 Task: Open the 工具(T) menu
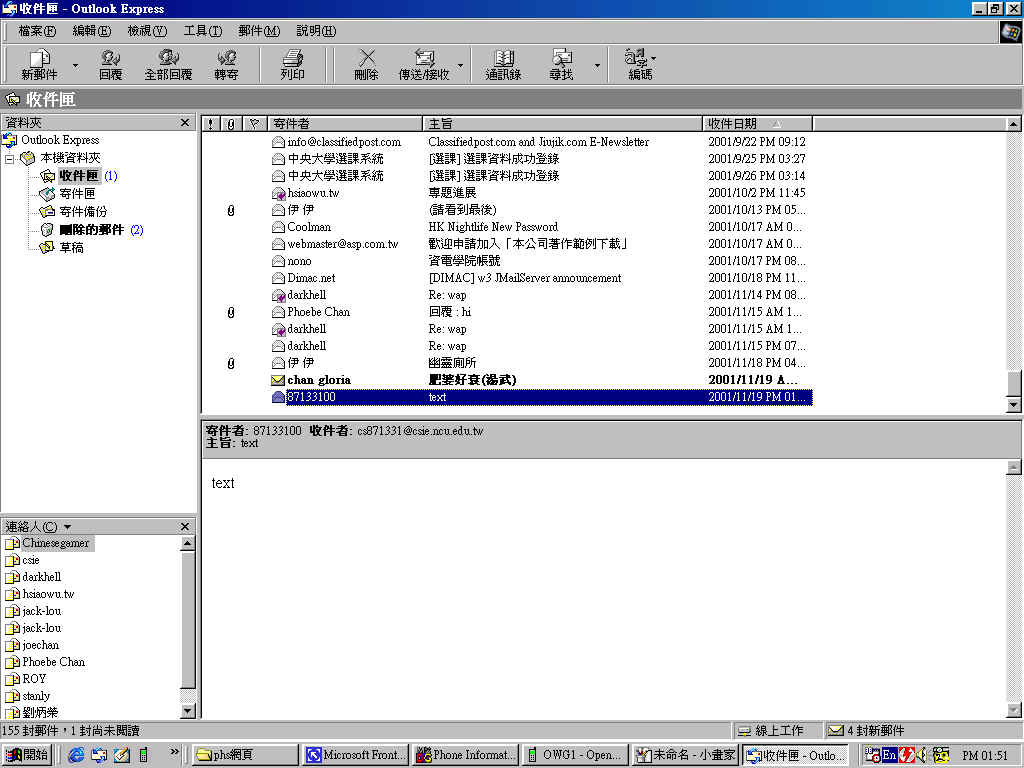click(202, 31)
